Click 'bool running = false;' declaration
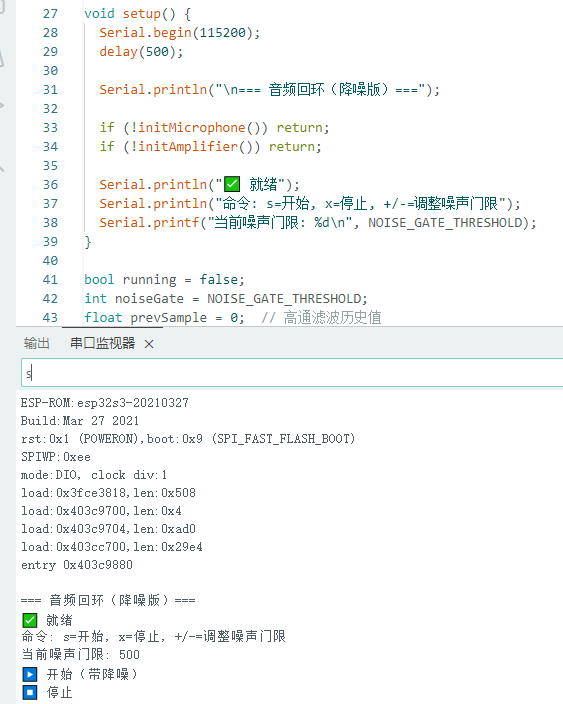 click(x=164, y=280)
